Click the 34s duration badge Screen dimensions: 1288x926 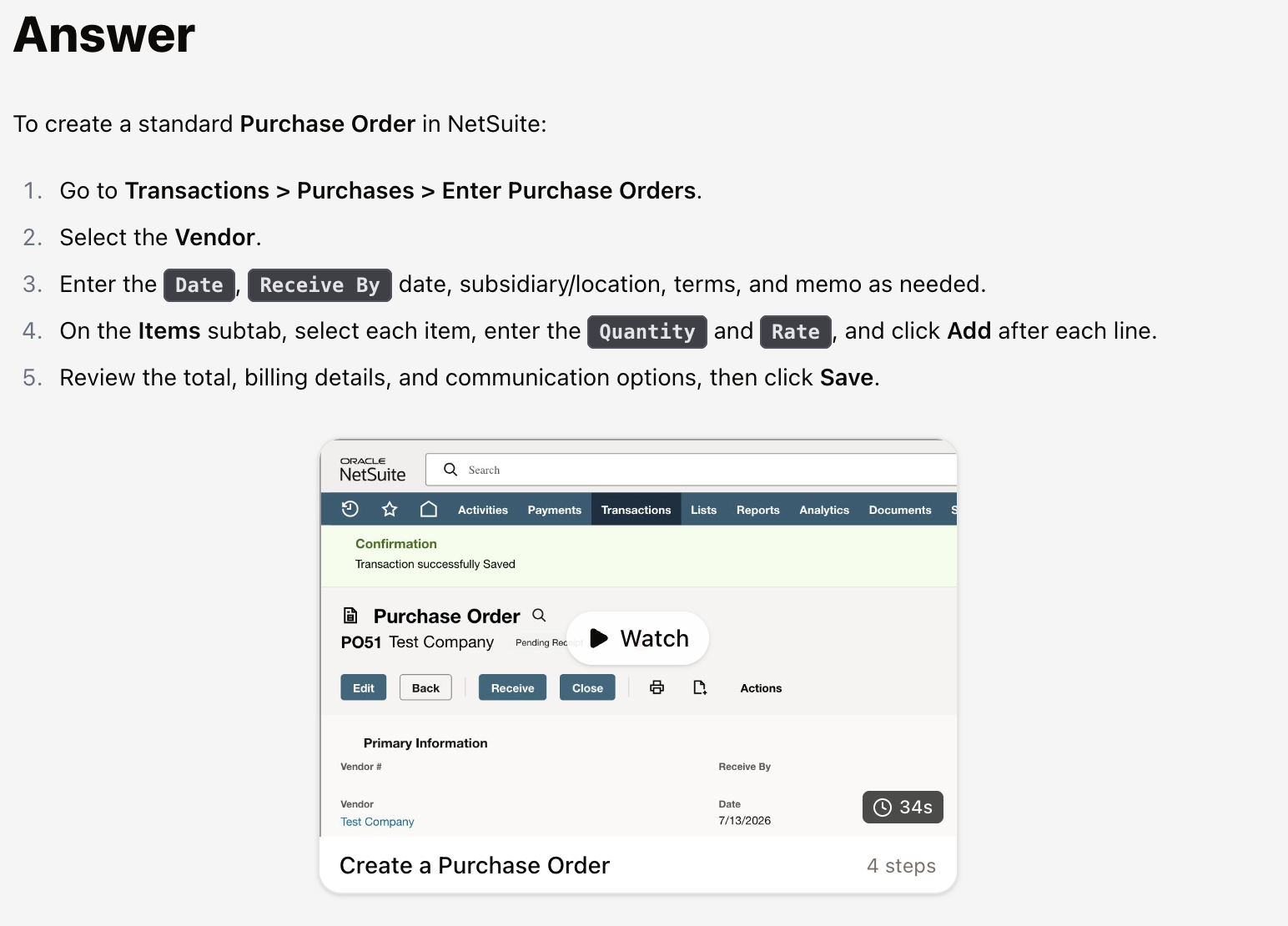903,807
